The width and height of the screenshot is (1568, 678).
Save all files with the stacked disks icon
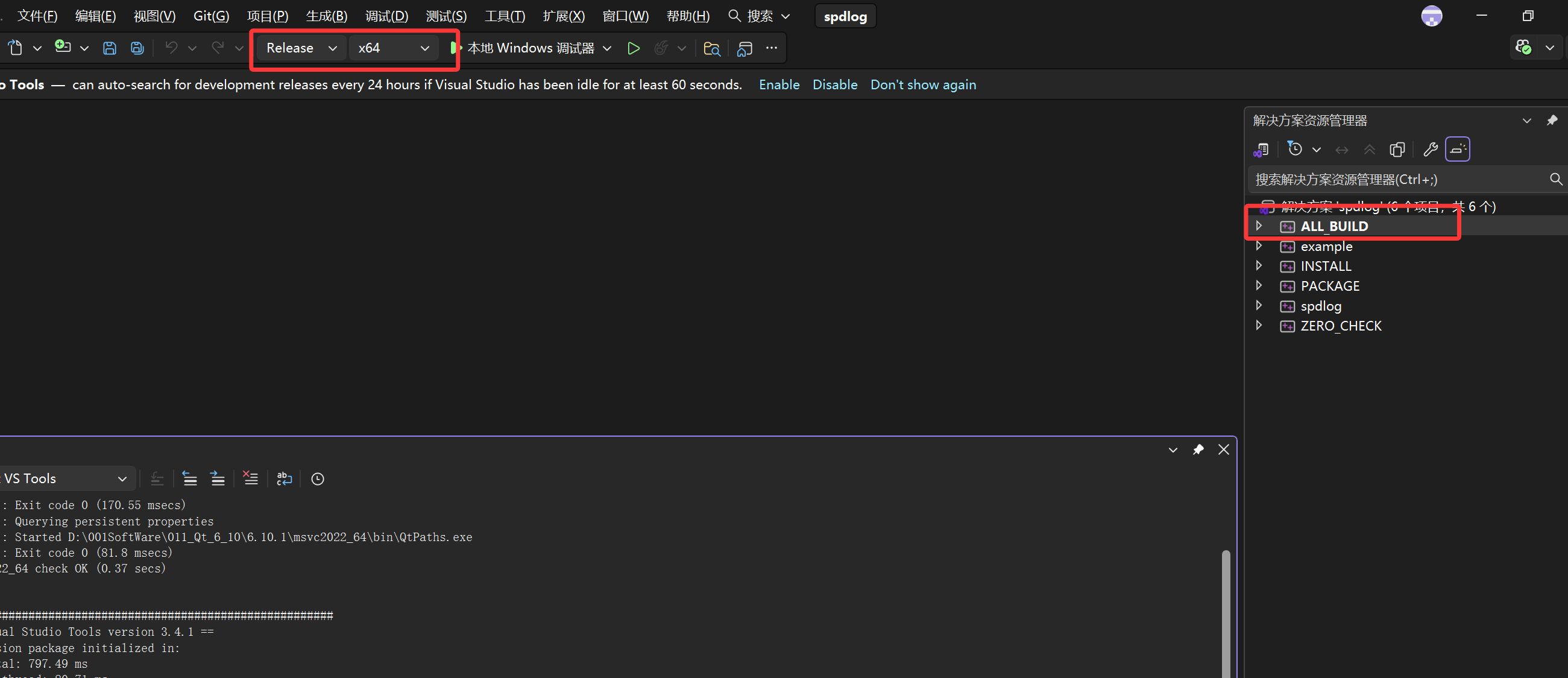tap(137, 48)
